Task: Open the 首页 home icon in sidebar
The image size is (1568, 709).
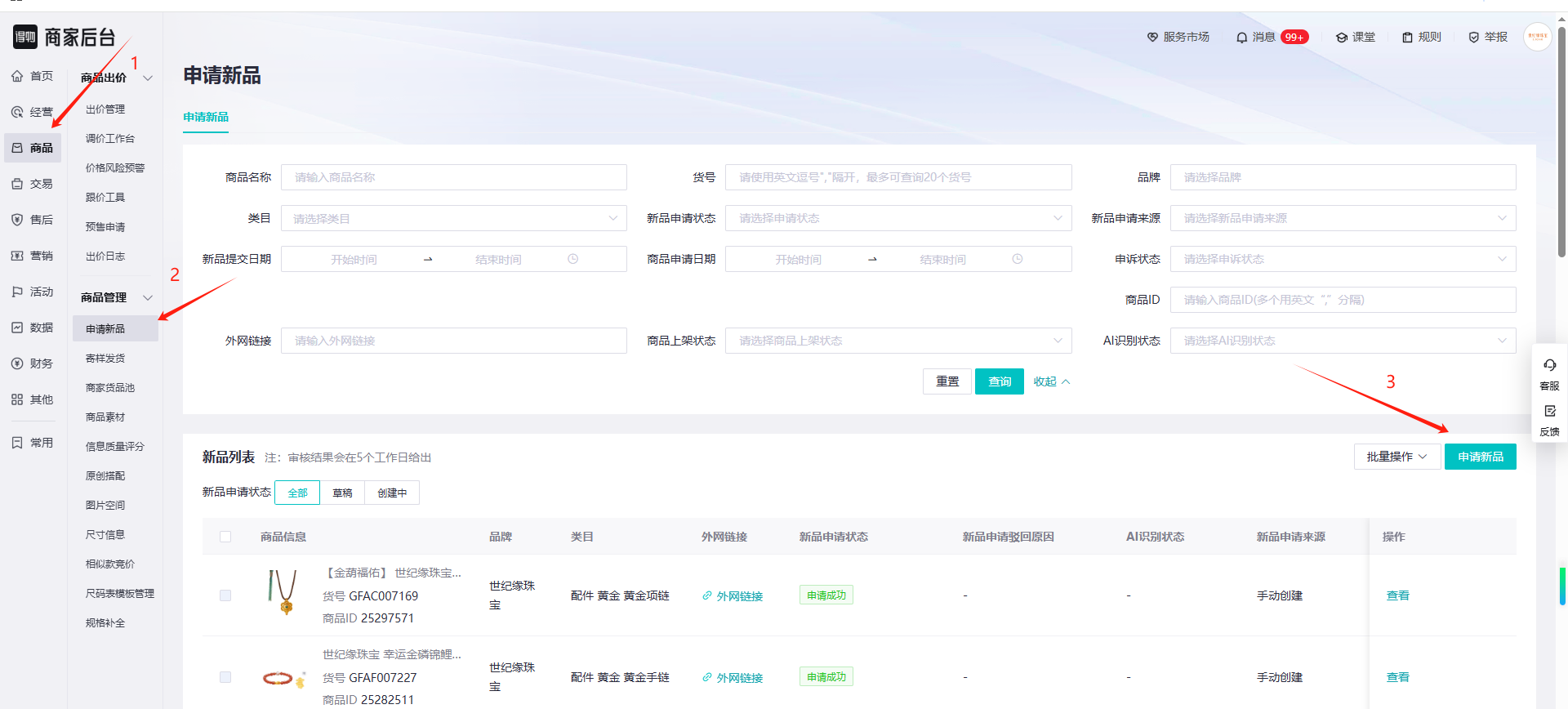Action: click(x=17, y=76)
